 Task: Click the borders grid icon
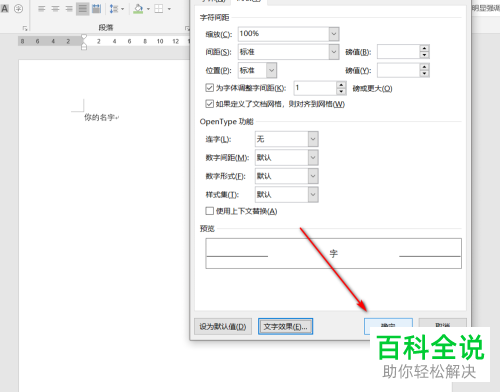(159, 9)
